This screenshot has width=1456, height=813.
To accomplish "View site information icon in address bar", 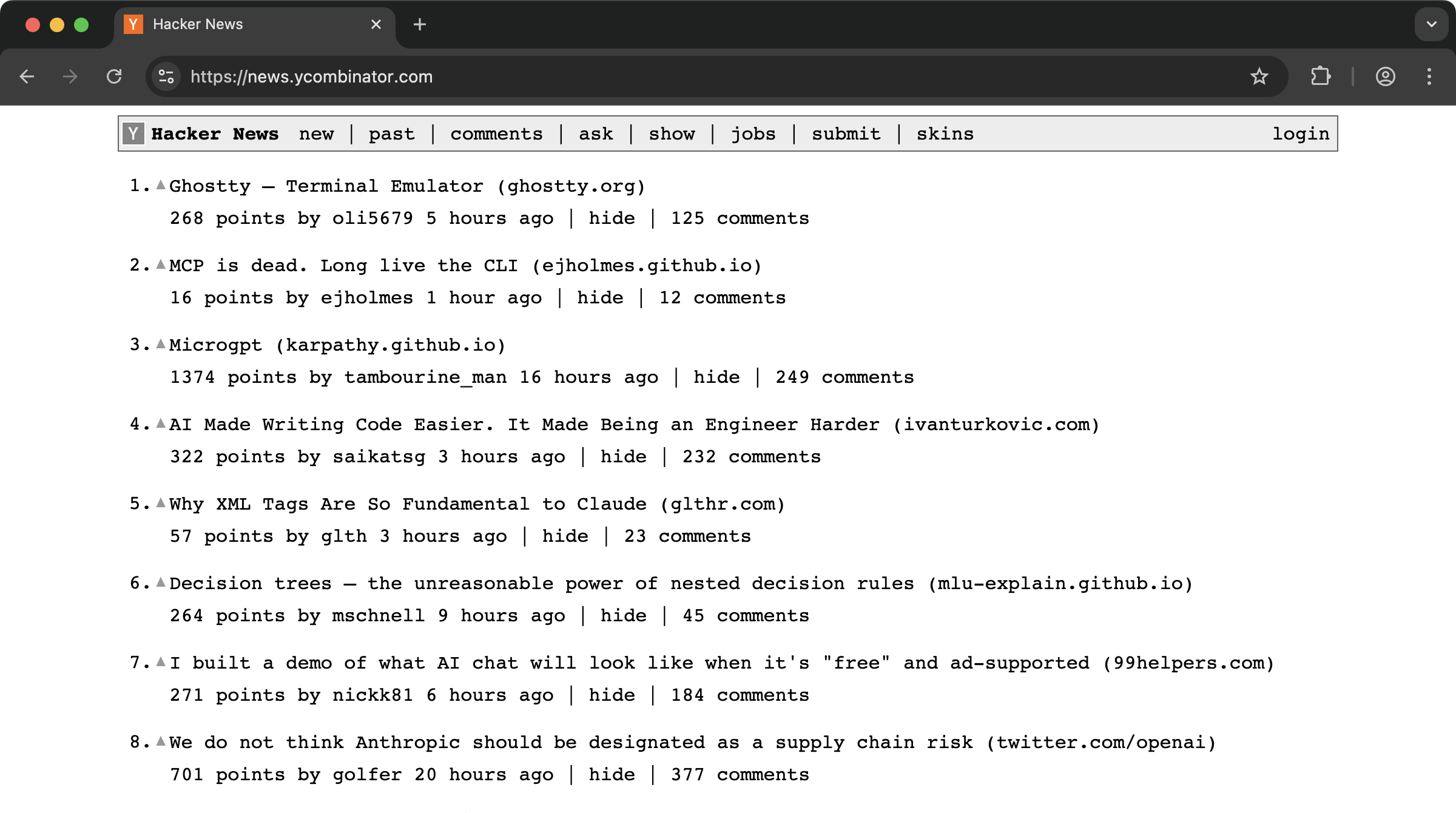I will (166, 76).
